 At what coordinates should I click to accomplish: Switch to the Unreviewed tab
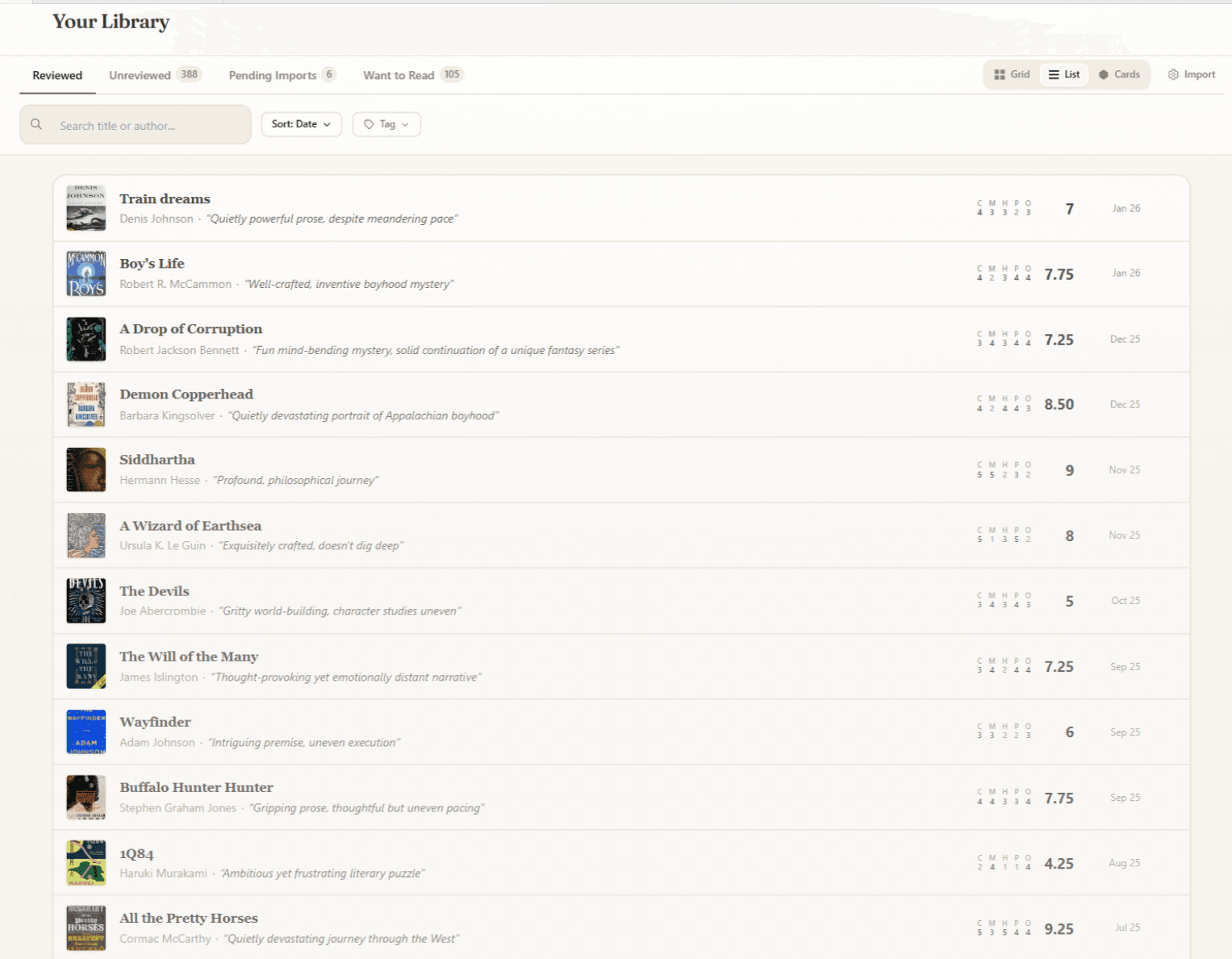pos(139,75)
